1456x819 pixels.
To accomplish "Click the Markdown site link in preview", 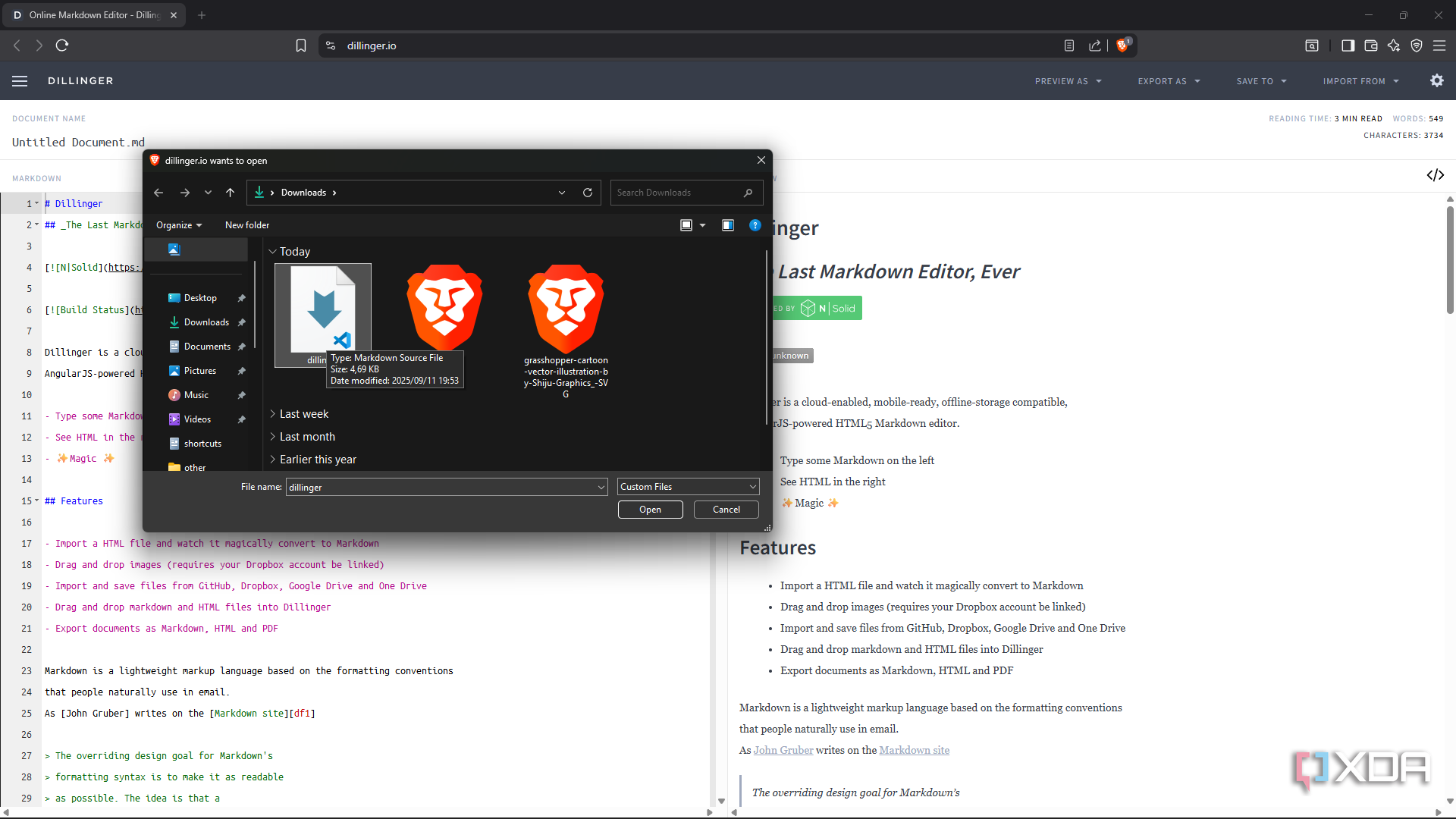I will [914, 750].
